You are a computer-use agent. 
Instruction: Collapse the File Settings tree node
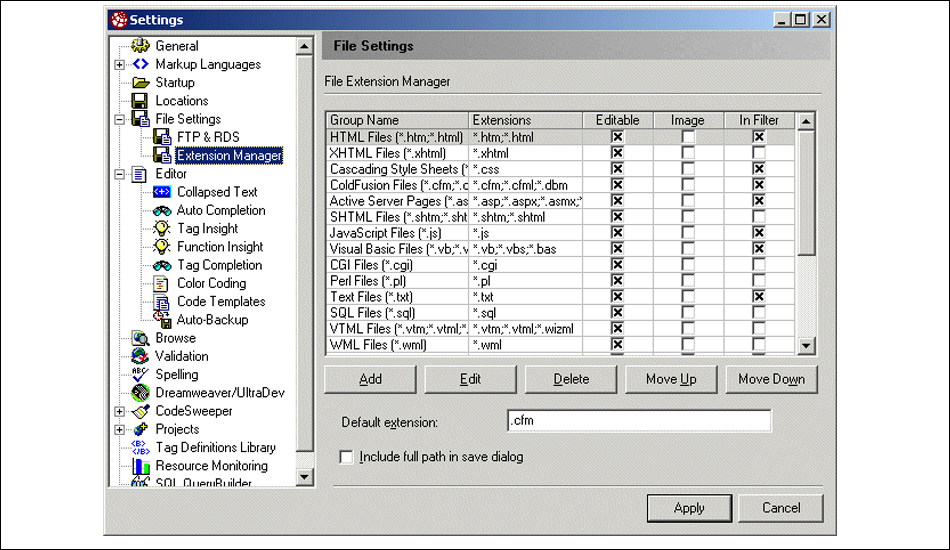119,119
